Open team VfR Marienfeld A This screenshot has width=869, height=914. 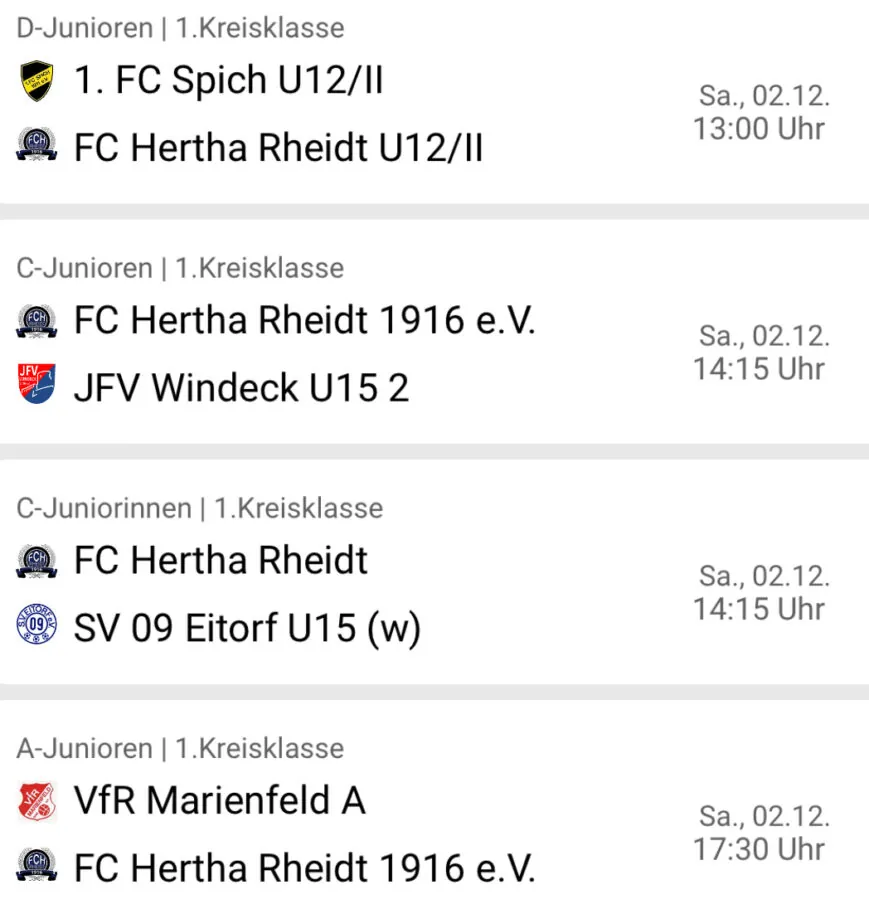coord(220,800)
